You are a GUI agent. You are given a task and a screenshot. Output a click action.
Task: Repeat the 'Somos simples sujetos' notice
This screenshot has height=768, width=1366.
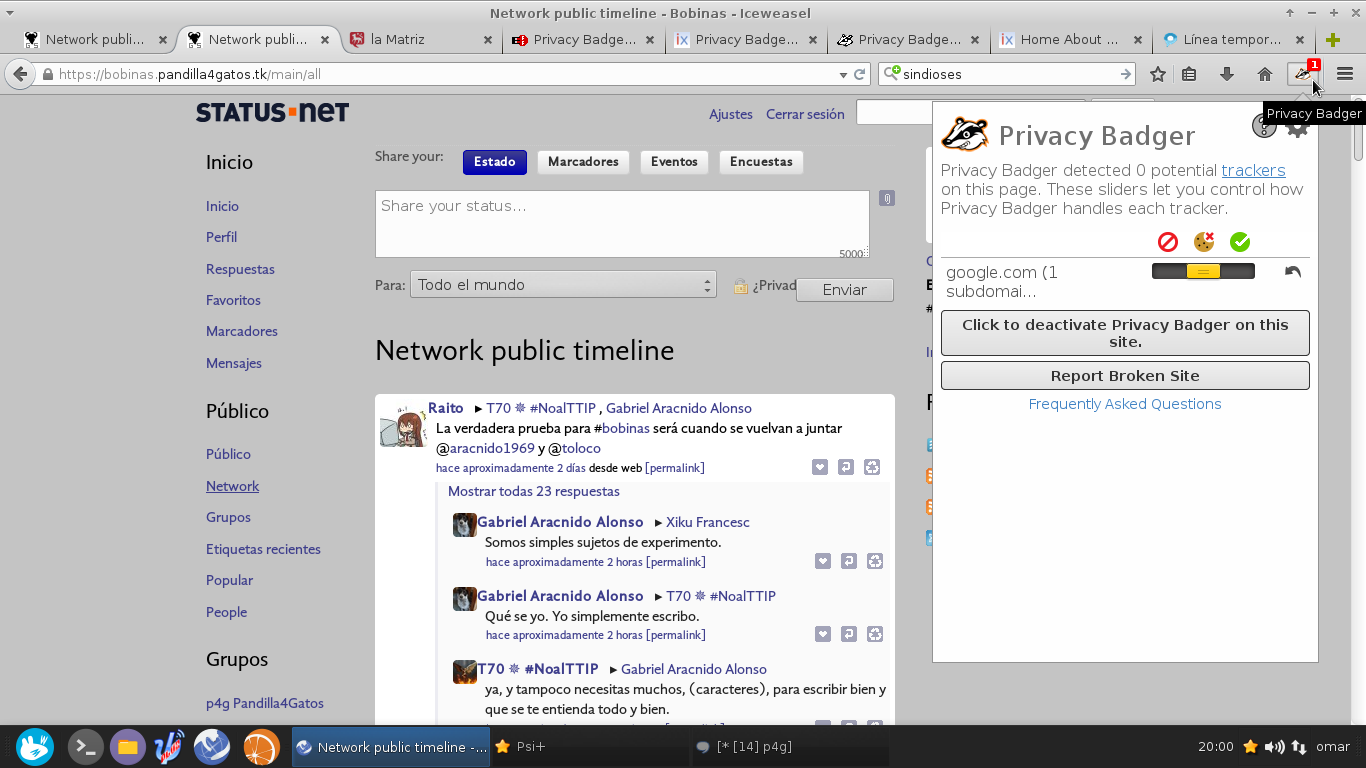(x=875, y=561)
